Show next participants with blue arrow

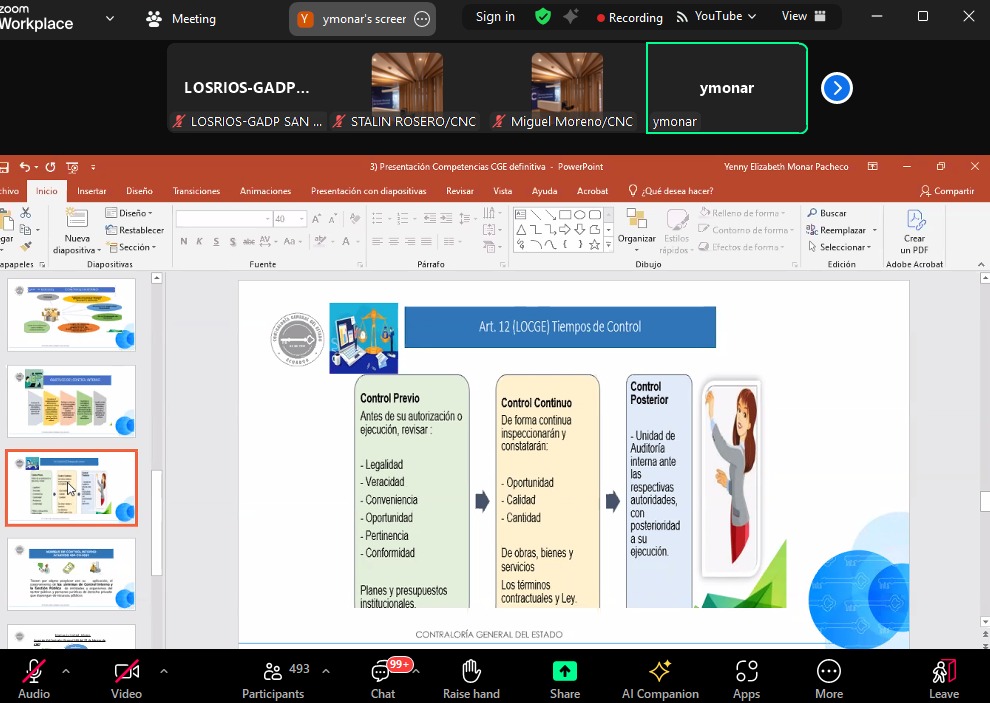tap(836, 89)
